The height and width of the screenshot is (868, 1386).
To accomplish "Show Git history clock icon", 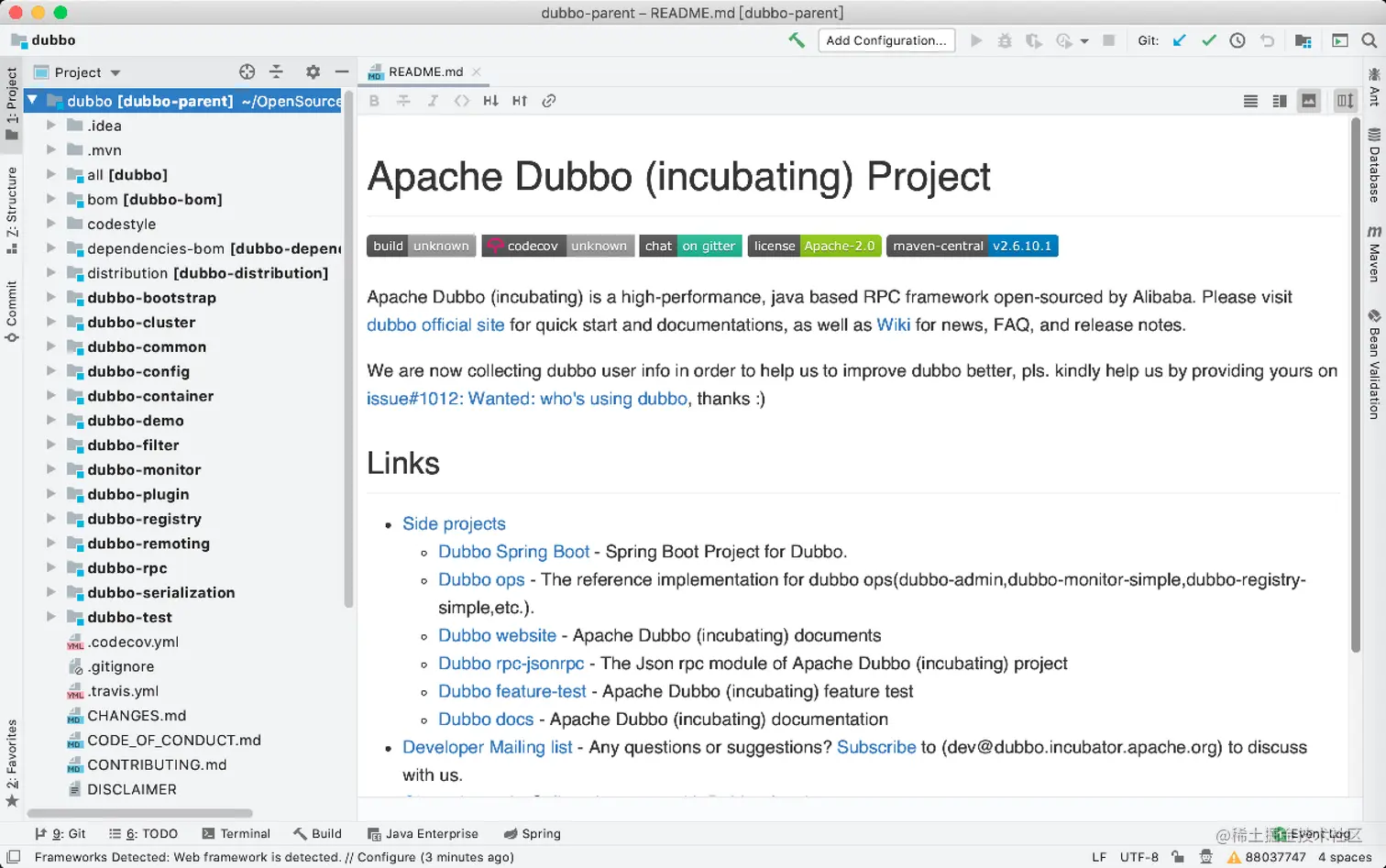I will [x=1237, y=40].
